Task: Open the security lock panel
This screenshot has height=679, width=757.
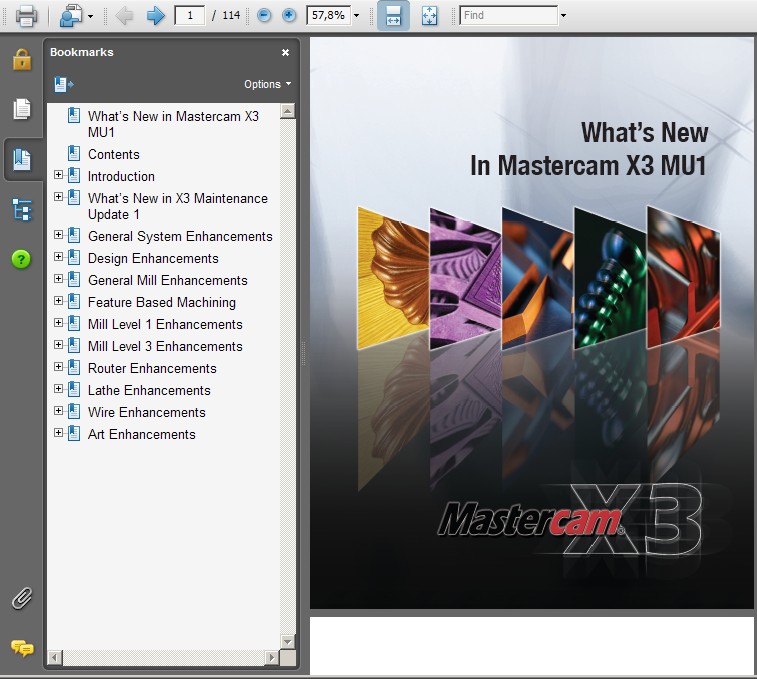Action: click(22, 60)
